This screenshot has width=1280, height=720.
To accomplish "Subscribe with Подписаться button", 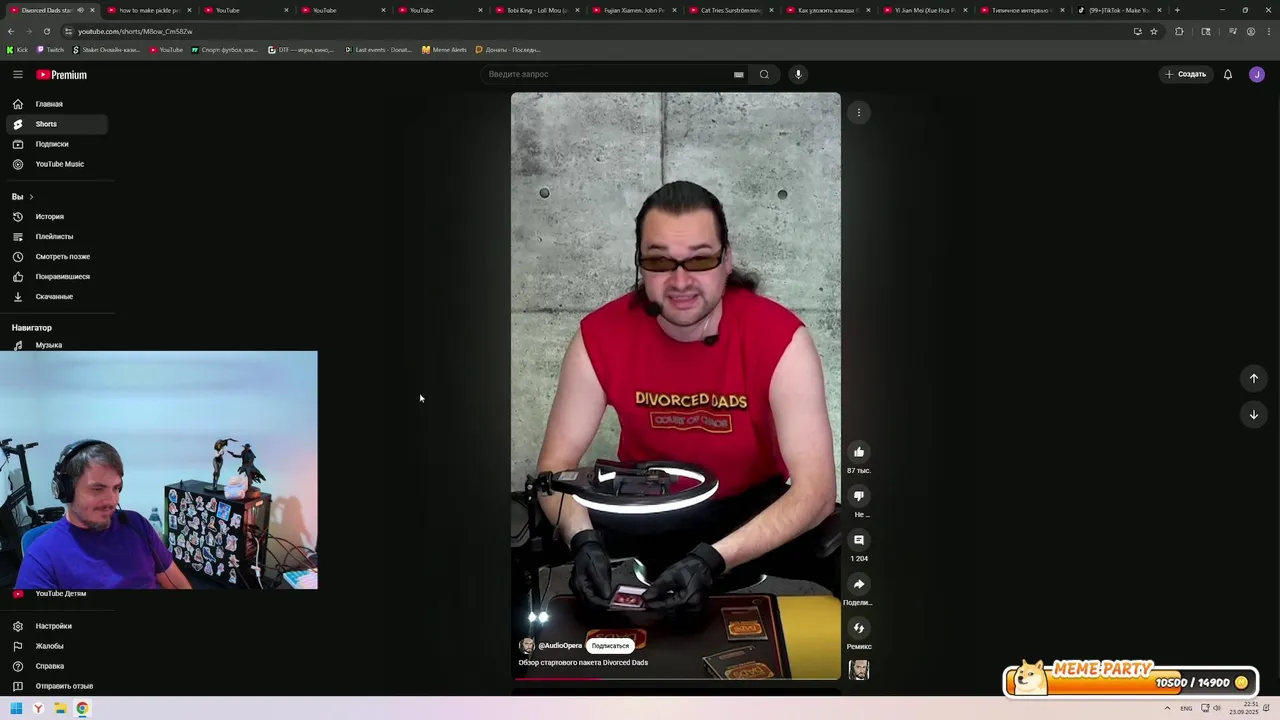I will (610, 646).
